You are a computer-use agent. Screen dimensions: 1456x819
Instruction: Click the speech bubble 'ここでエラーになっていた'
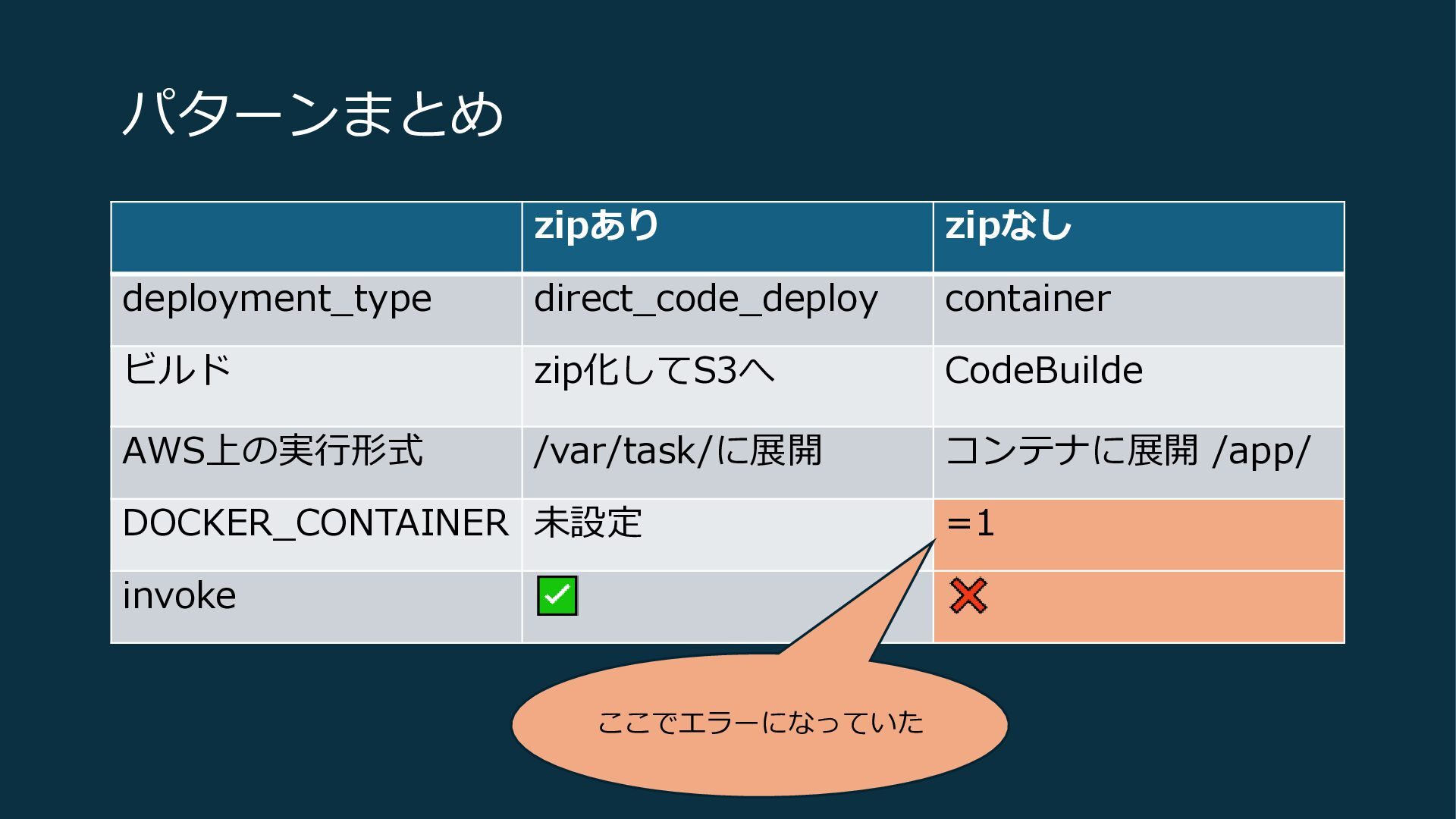(760, 723)
